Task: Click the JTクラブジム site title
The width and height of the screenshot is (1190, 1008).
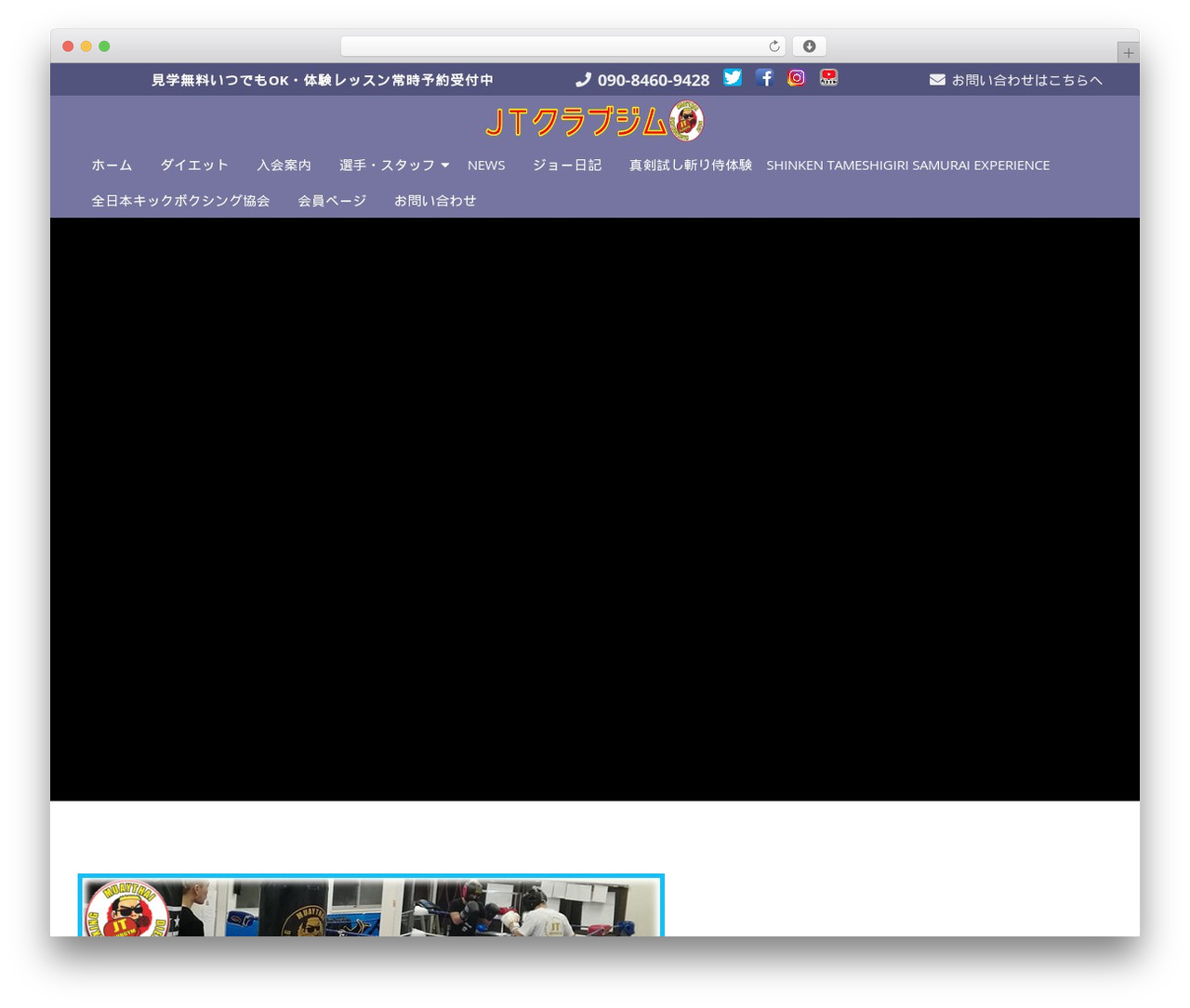Action: point(576,122)
